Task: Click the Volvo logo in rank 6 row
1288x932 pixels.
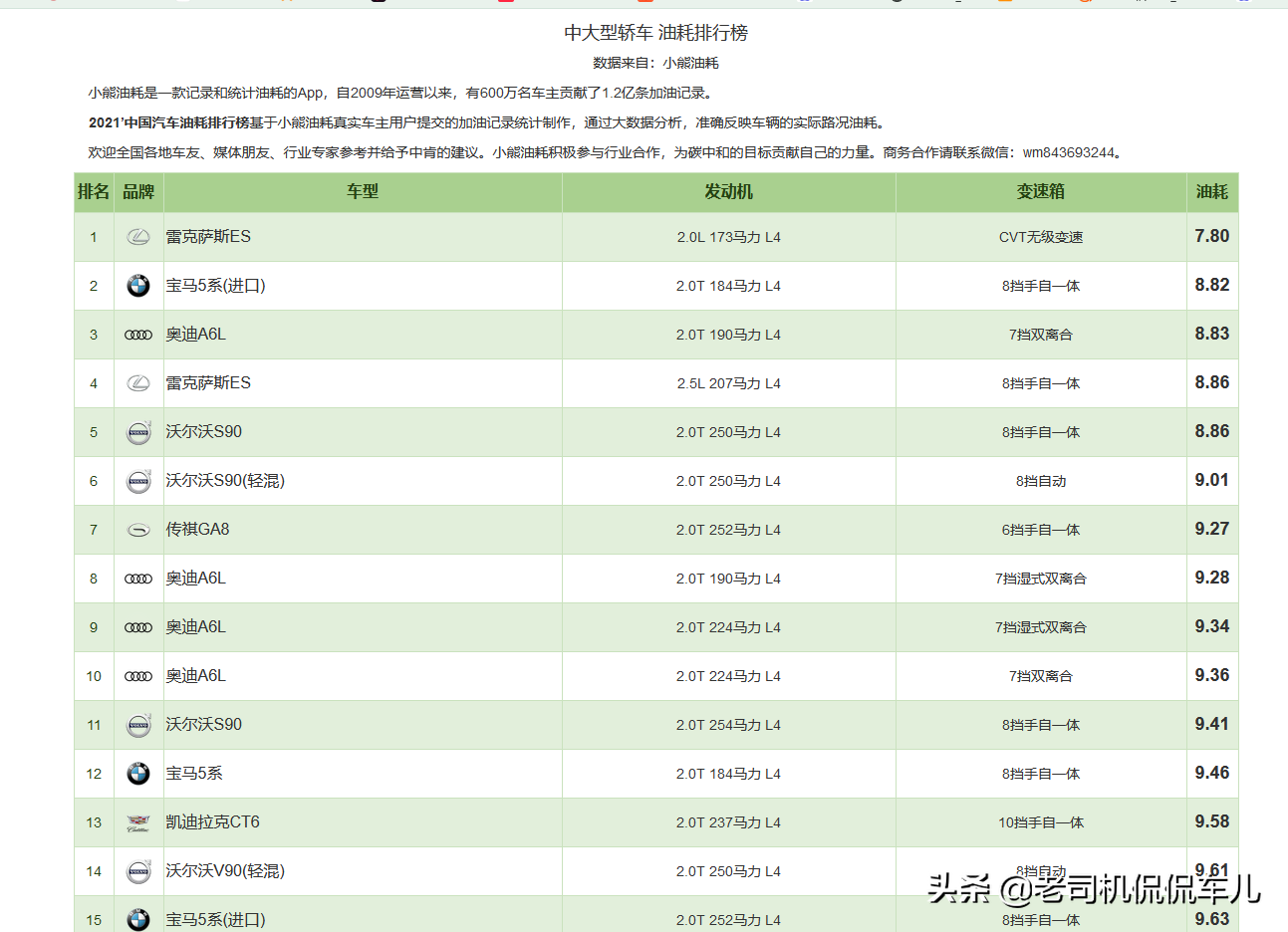Action: tap(138, 481)
